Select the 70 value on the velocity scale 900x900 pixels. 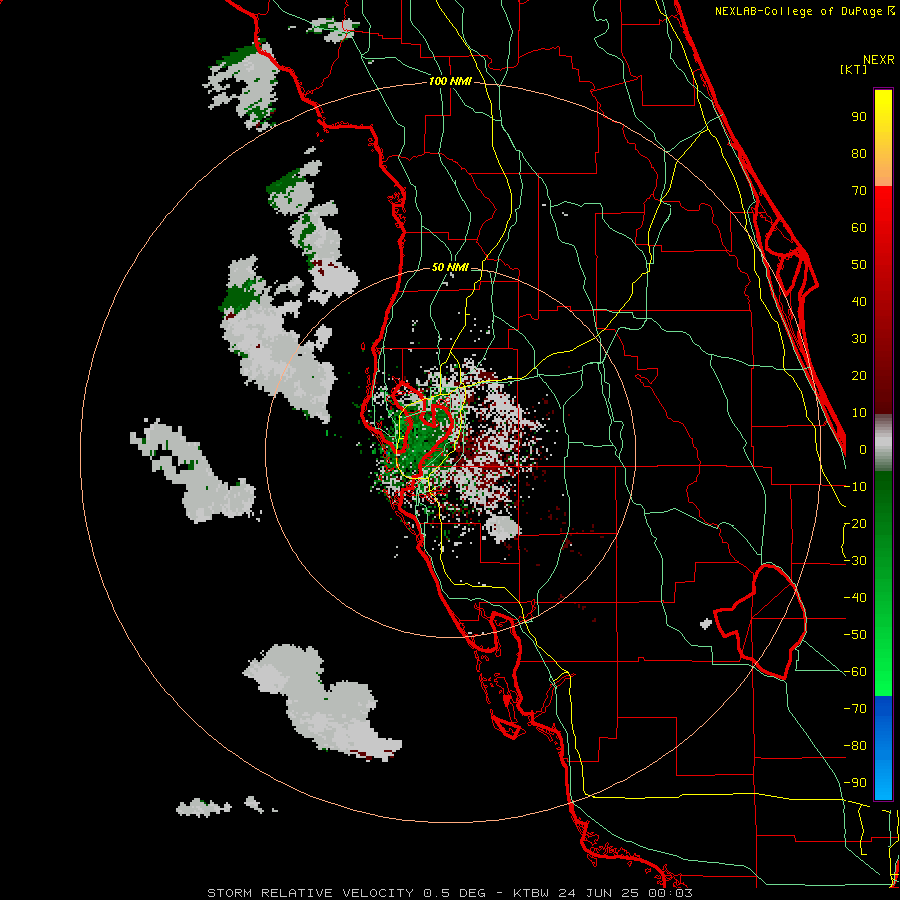[x=859, y=191]
